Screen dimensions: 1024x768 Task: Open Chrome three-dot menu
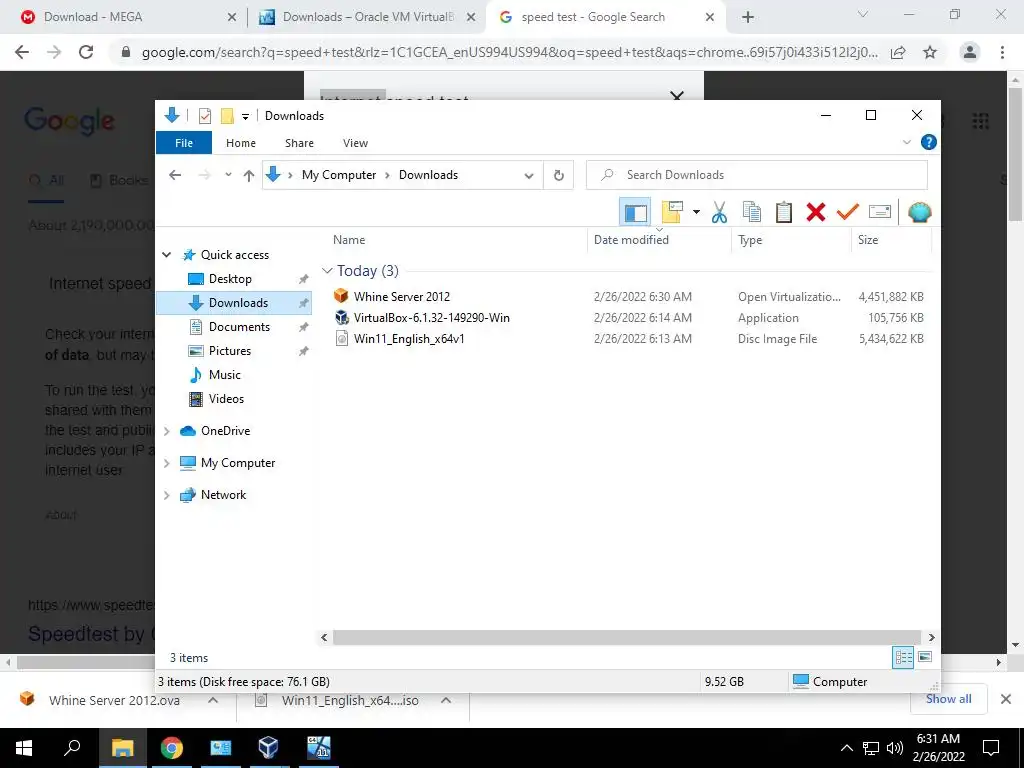1002,52
